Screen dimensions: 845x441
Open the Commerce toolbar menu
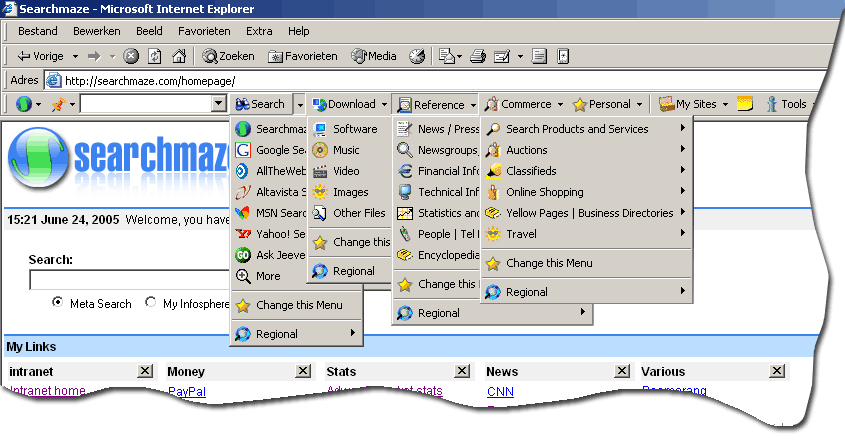(x=518, y=104)
